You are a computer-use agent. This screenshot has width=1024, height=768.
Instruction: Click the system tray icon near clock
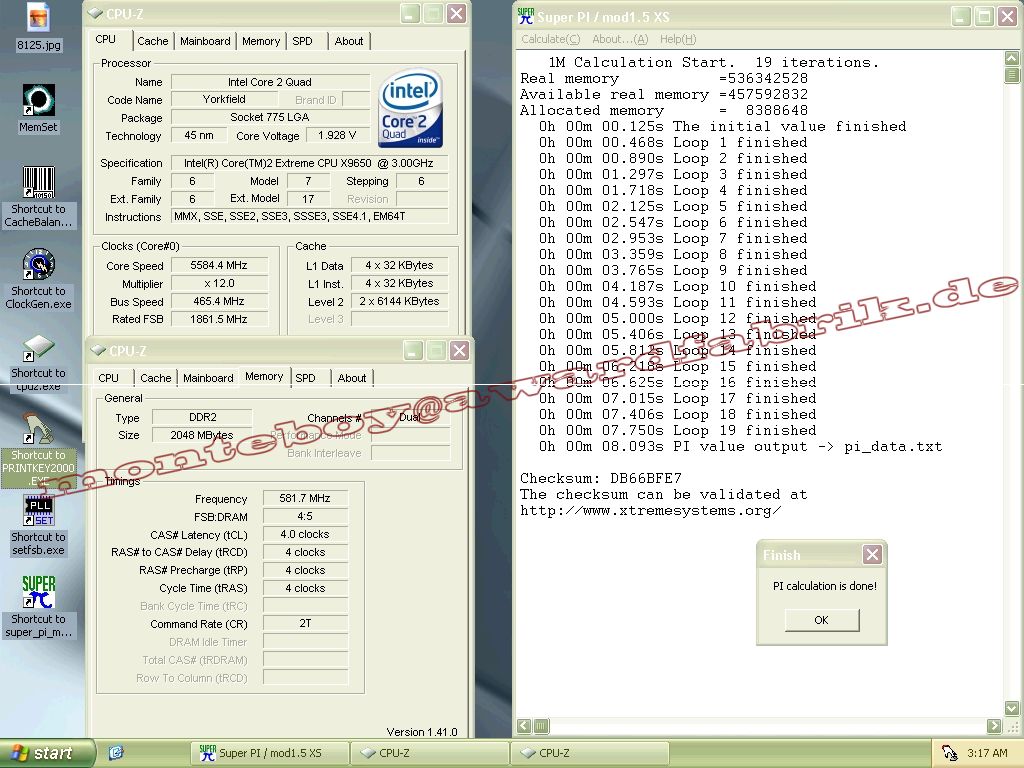point(949,753)
